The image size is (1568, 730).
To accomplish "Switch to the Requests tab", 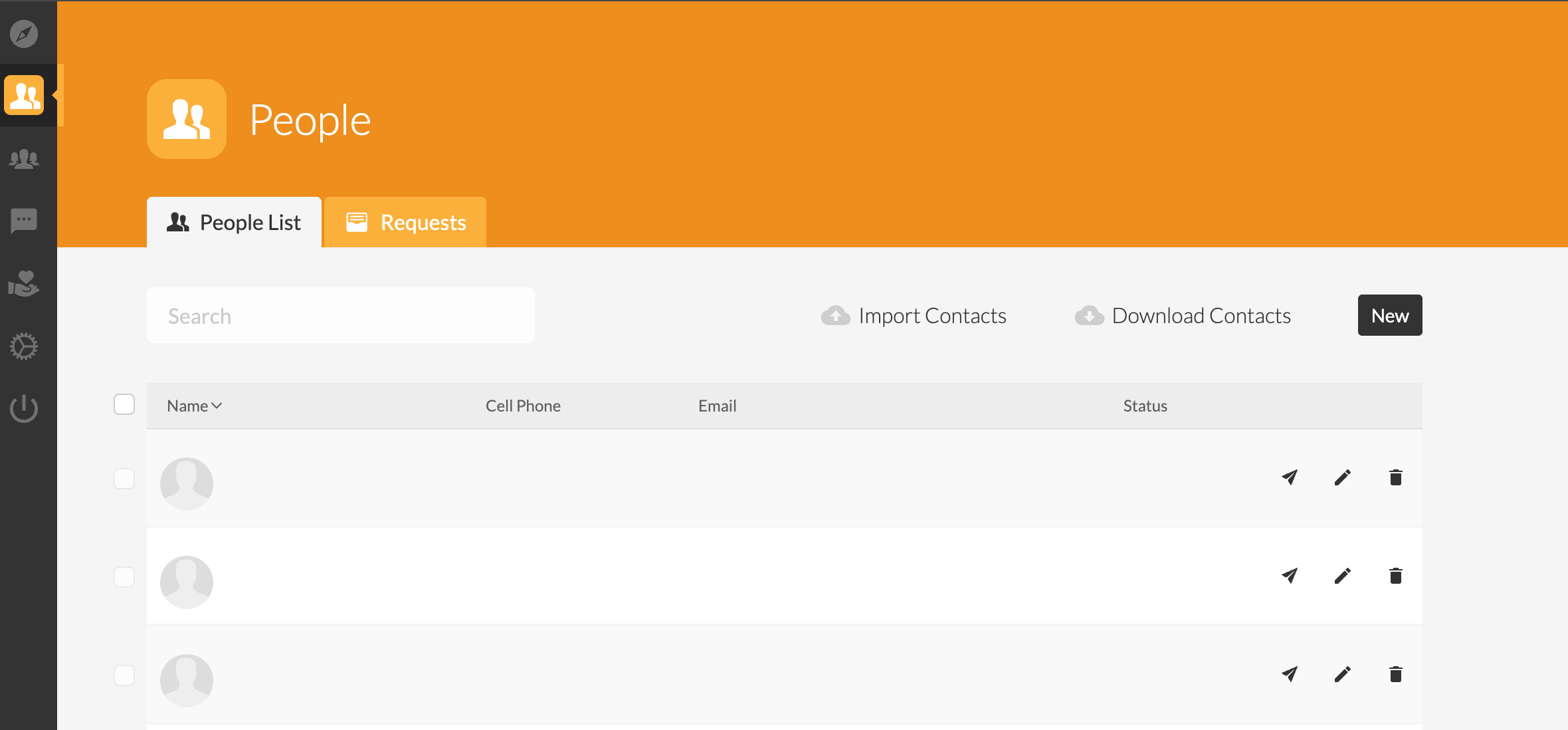I will coord(406,223).
